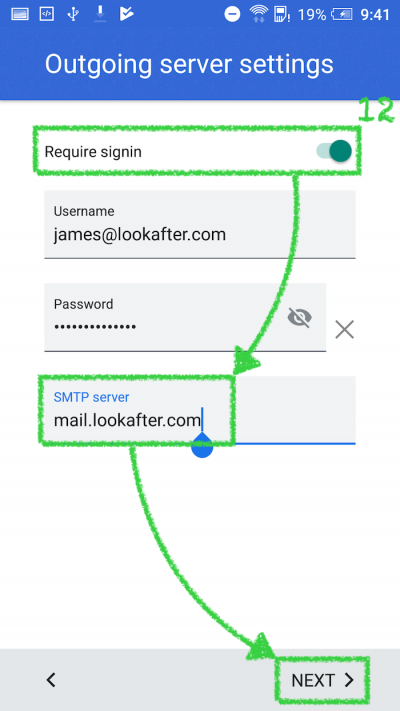The height and width of the screenshot is (711, 400).
Task: Tap the SIM card alert icon
Action: tap(282, 15)
